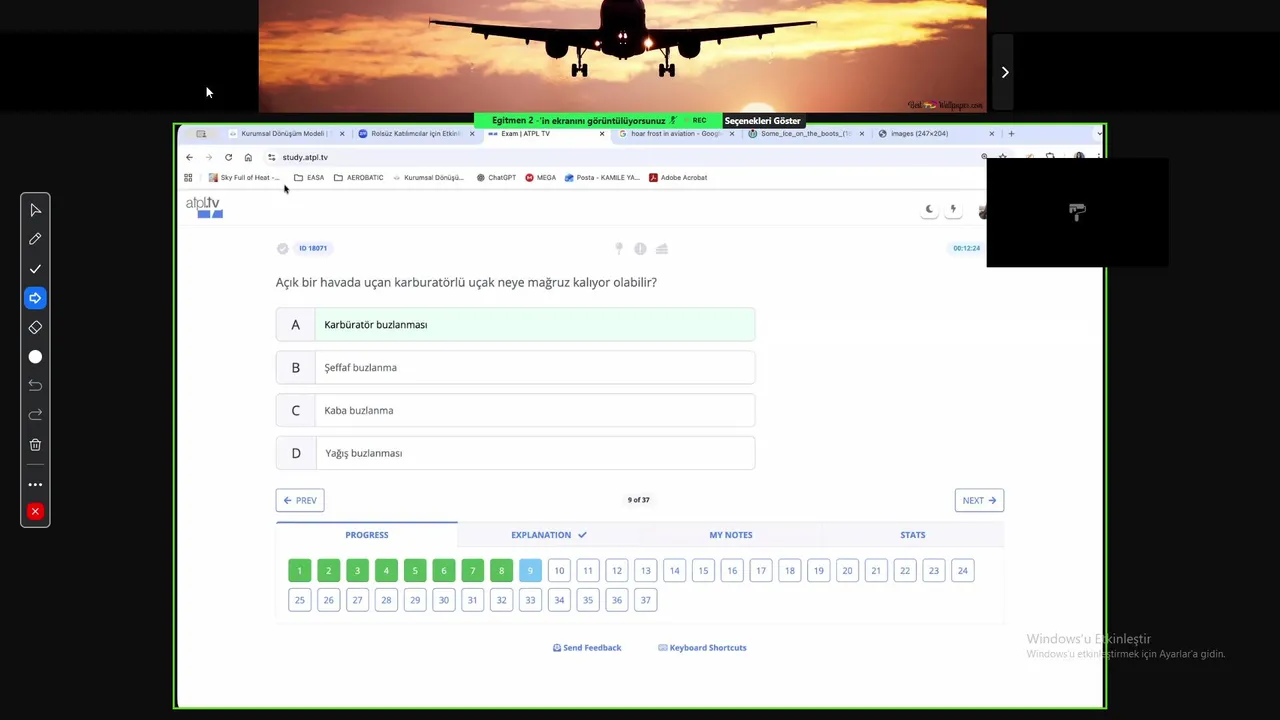Jump to question 8 in progress grid
Image resolution: width=1280 pixels, height=720 pixels.
[x=501, y=570]
